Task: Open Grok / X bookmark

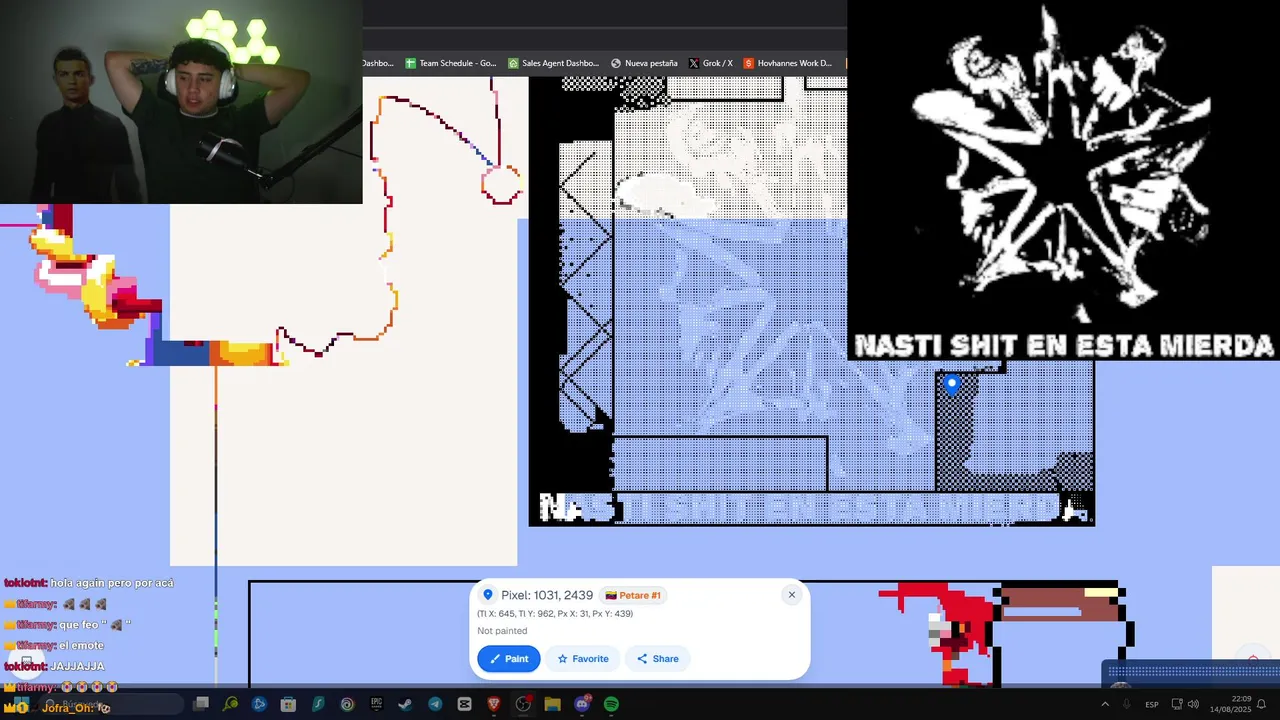Action: tap(711, 63)
